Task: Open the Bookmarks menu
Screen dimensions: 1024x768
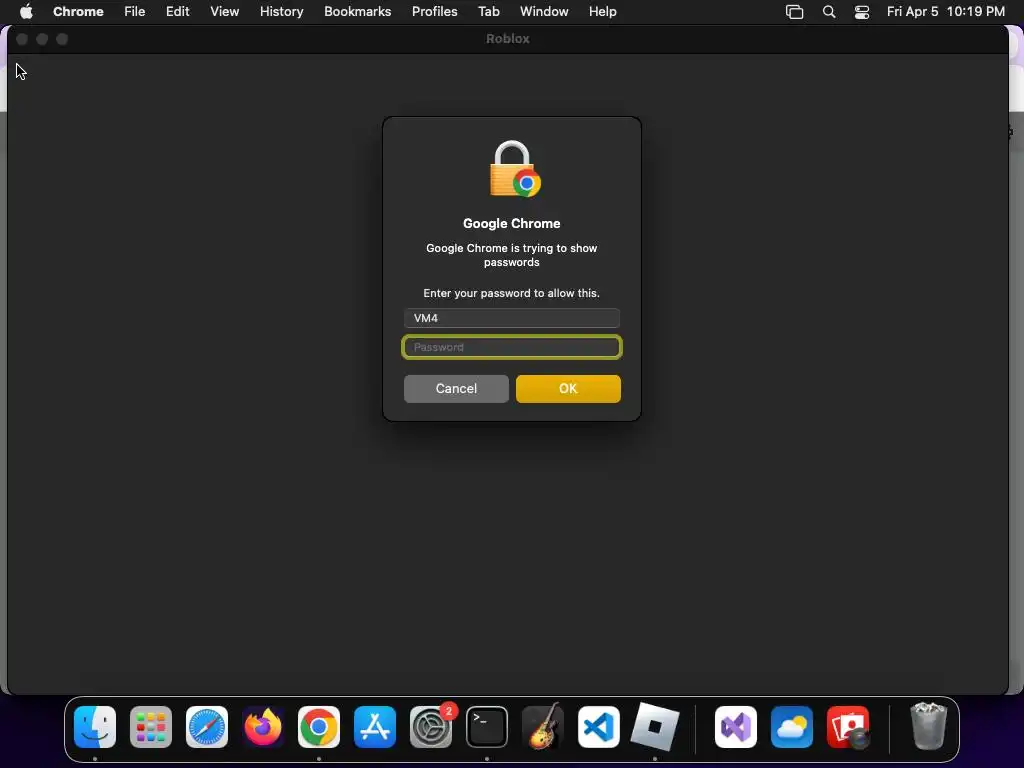Action: pyautogui.click(x=358, y=12)
